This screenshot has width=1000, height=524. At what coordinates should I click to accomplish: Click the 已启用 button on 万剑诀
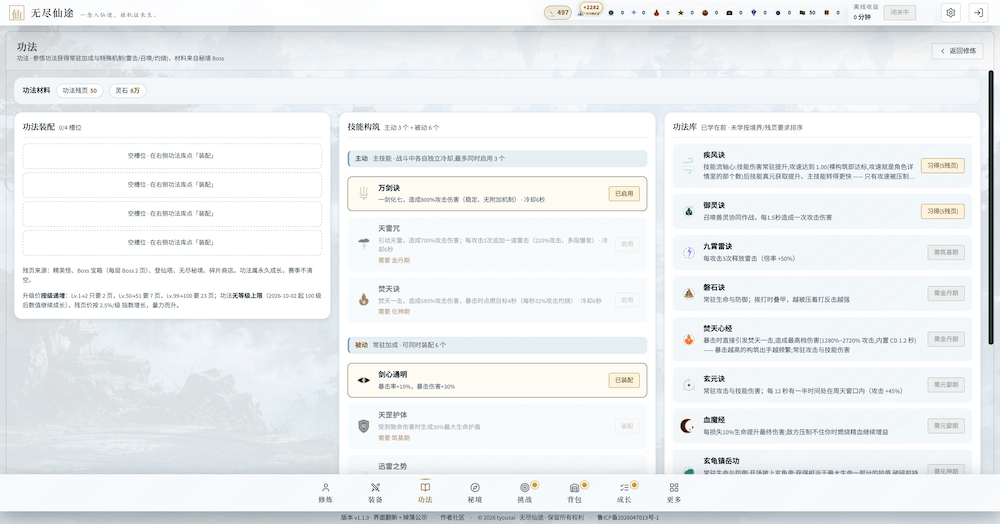[x=624, y=194]
